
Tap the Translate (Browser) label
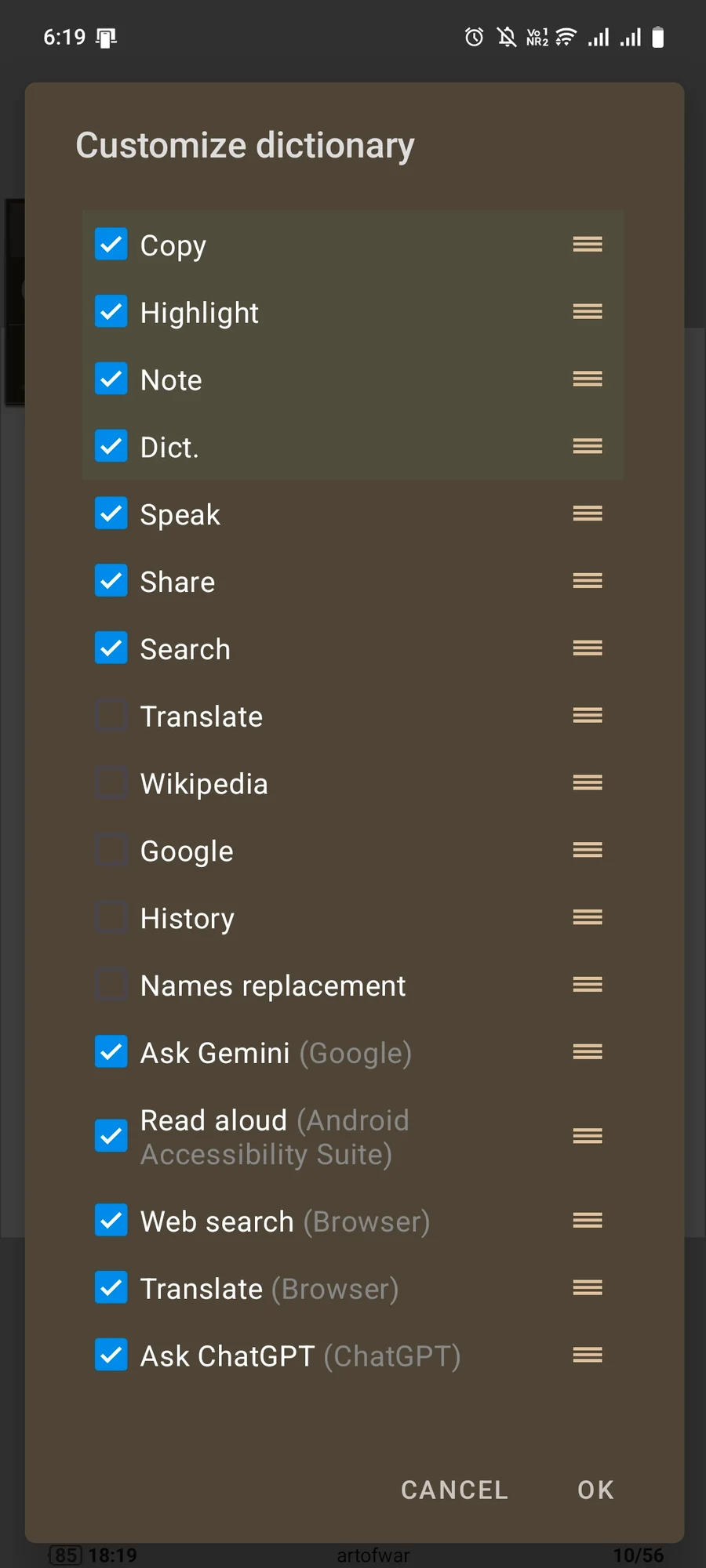[269, 1289]
